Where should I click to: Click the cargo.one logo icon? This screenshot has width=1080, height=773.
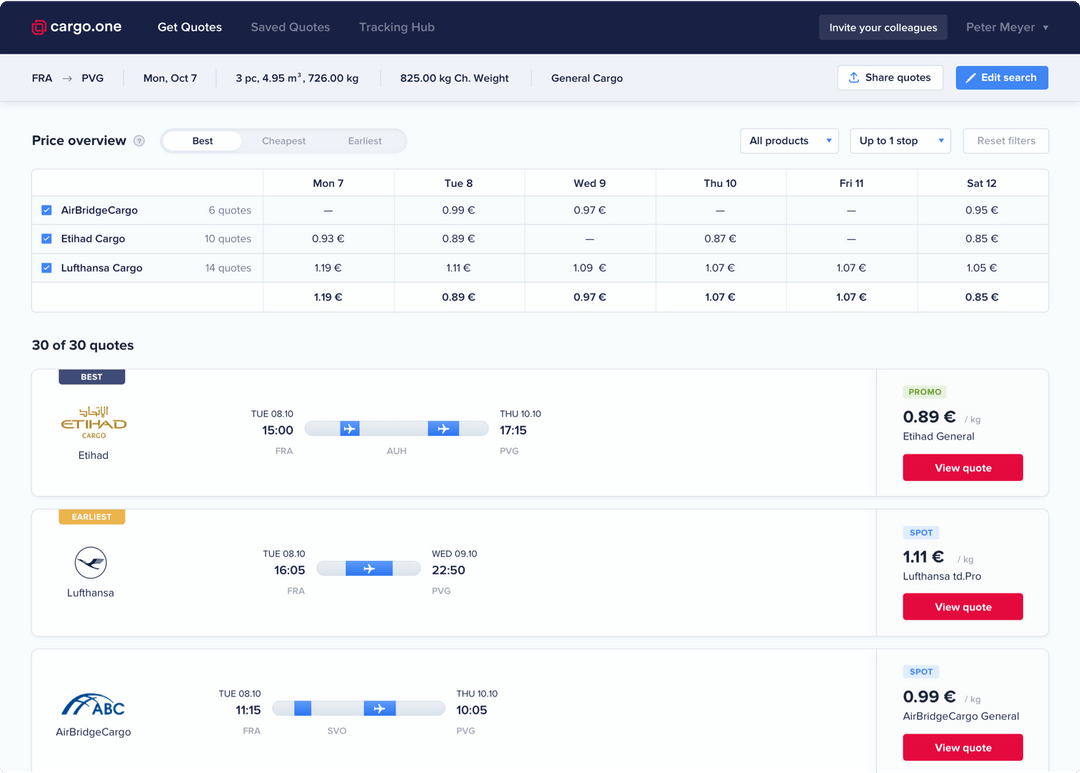(38, 27)
